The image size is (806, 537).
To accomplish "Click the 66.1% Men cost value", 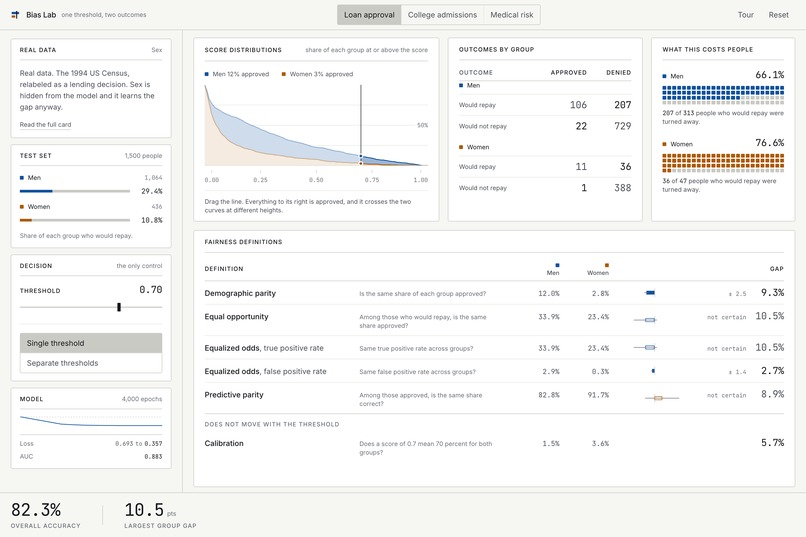I will pyautogui.click(x=770, y=75).
